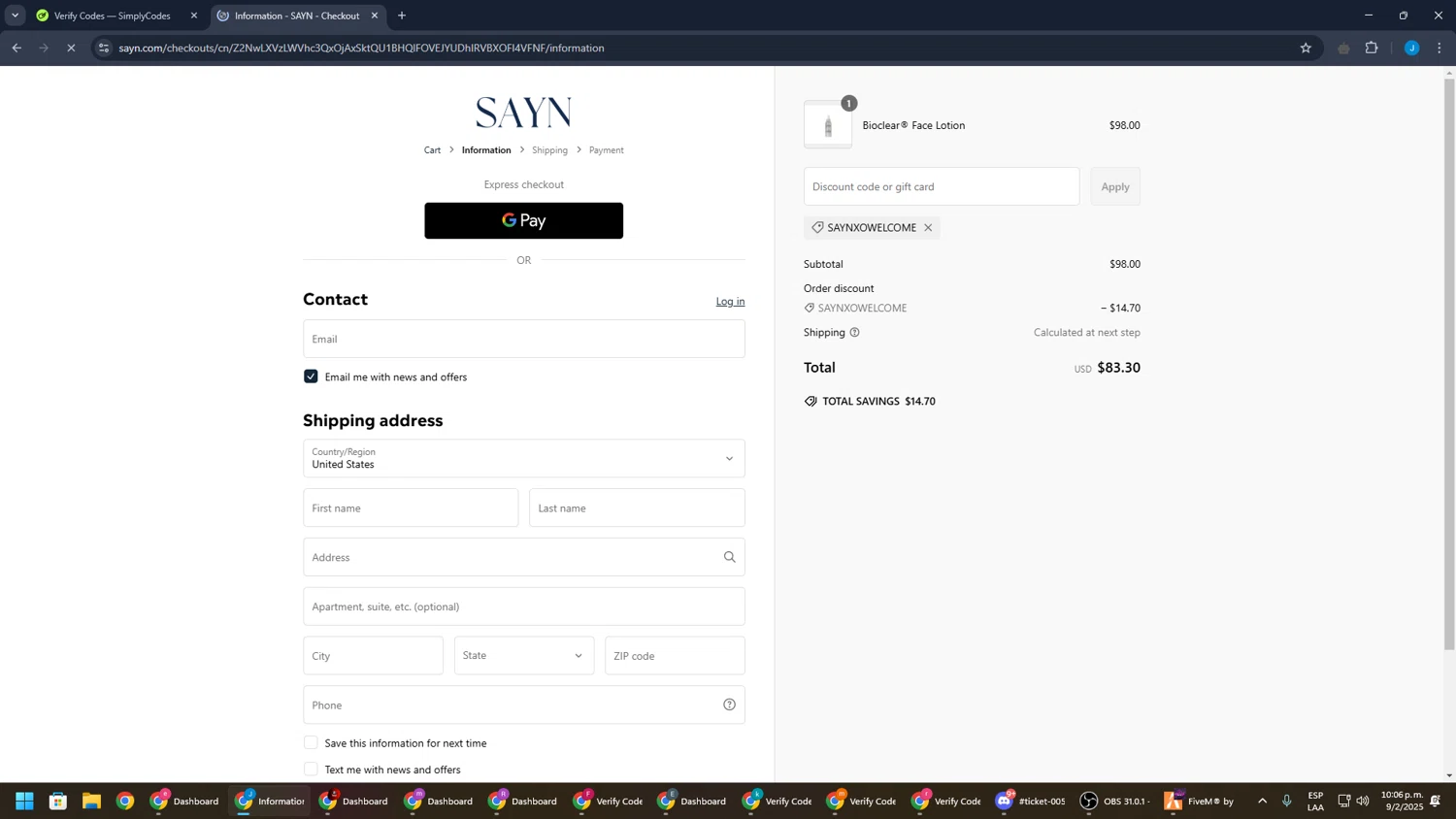Image resolution: width=1456 pixels, height=819 pixels.
Task: Uncheck Email me with news and offers
Action: click(311, 377)
